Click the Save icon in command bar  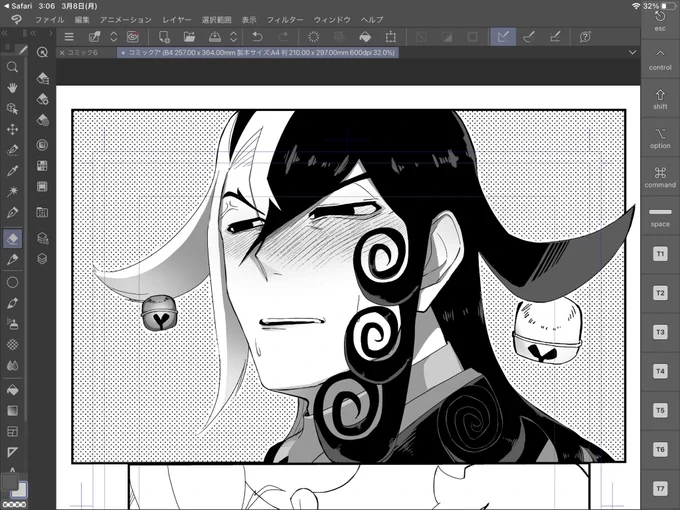[x=215, y=37]
